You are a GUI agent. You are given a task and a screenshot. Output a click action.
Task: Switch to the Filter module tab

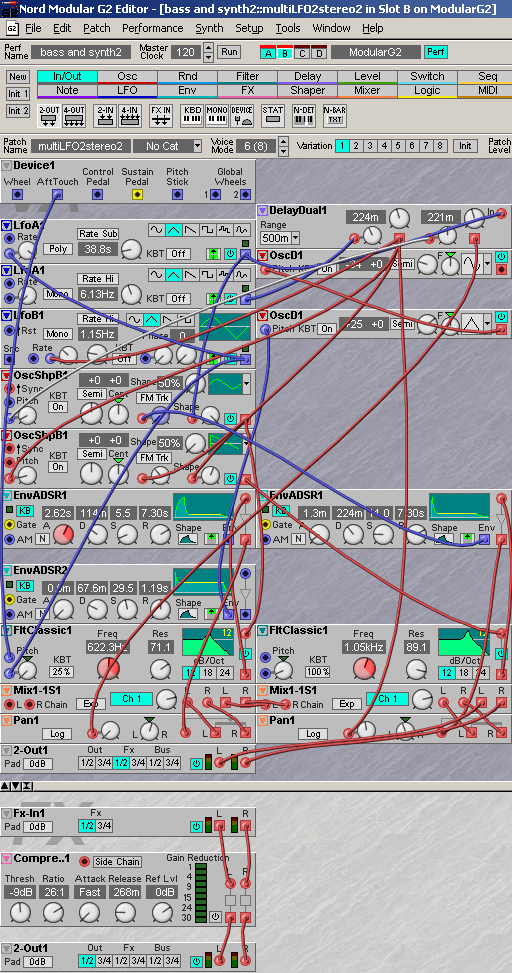248,77
